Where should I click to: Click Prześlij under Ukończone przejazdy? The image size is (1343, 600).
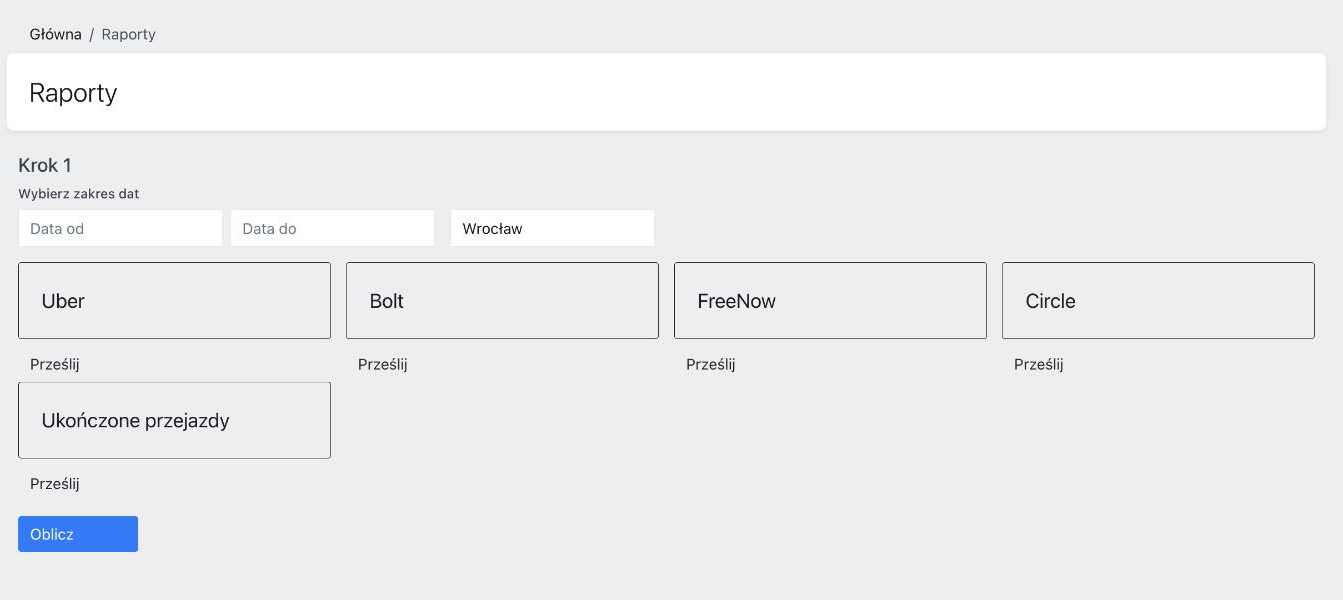(55, 484)
